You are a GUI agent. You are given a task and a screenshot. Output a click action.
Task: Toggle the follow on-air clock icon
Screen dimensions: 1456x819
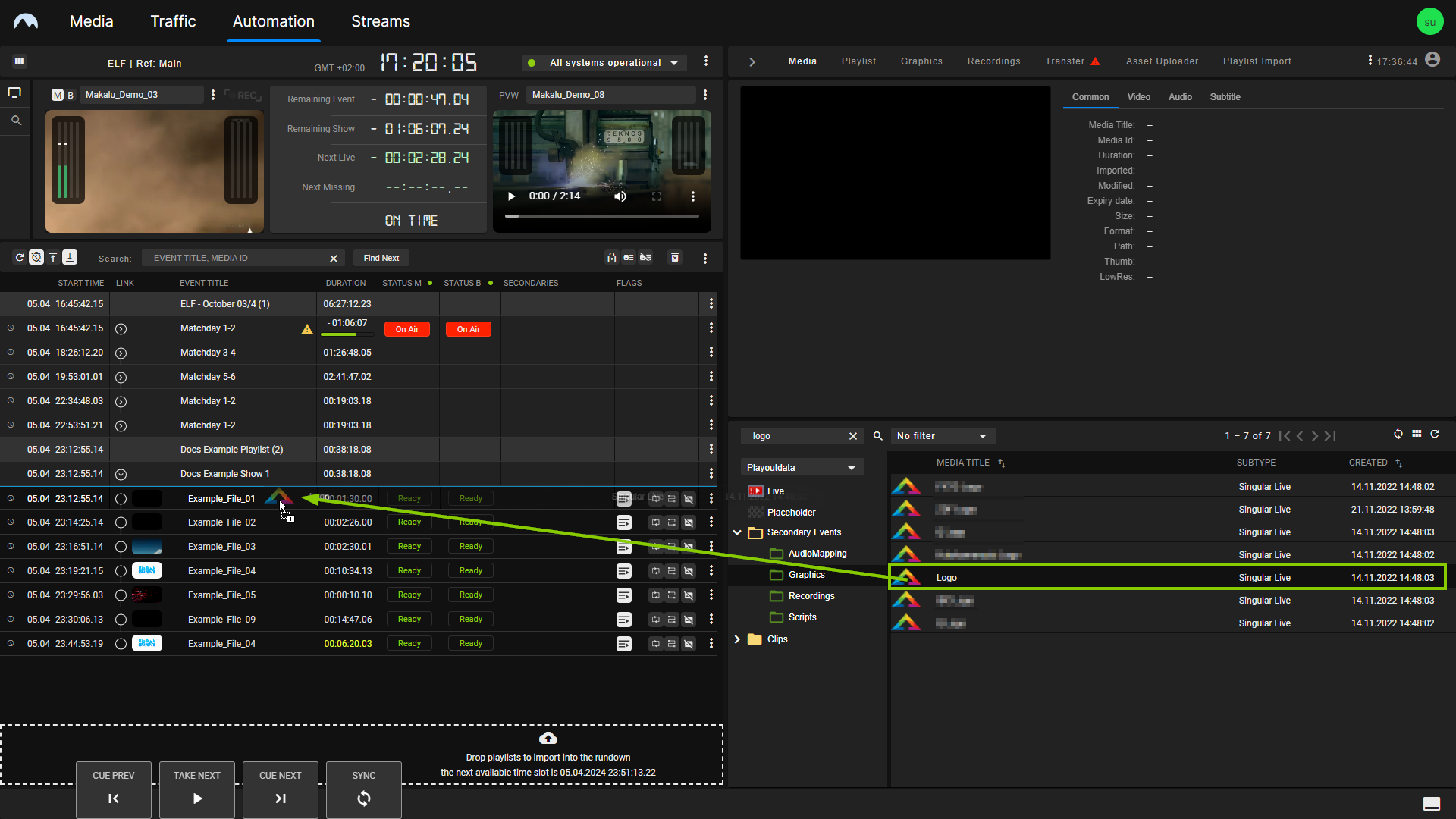[36, 258]
